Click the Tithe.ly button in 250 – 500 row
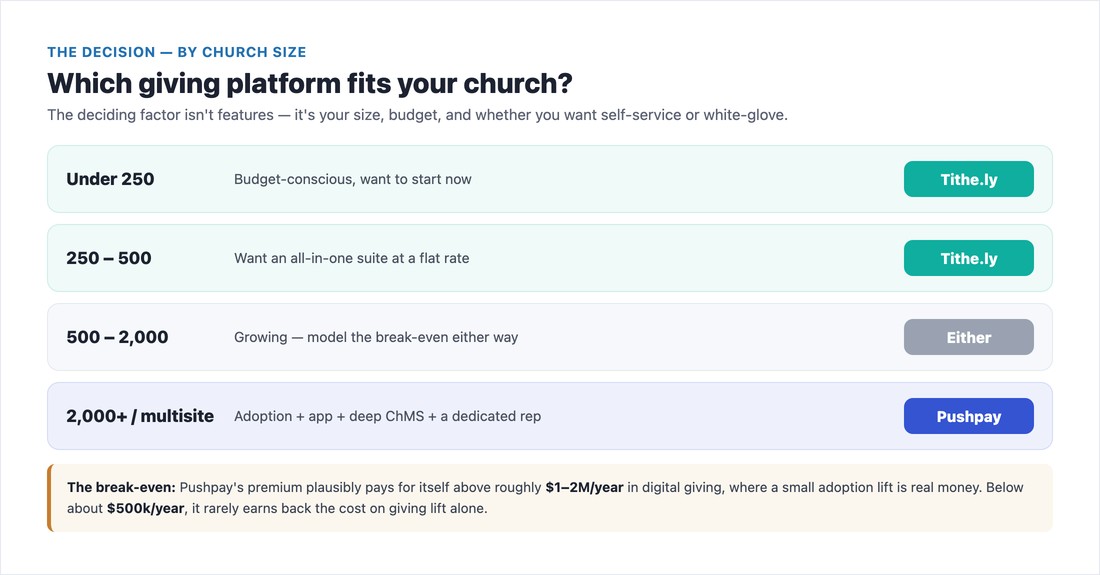 pyautogui.click(x=968, y=259)
